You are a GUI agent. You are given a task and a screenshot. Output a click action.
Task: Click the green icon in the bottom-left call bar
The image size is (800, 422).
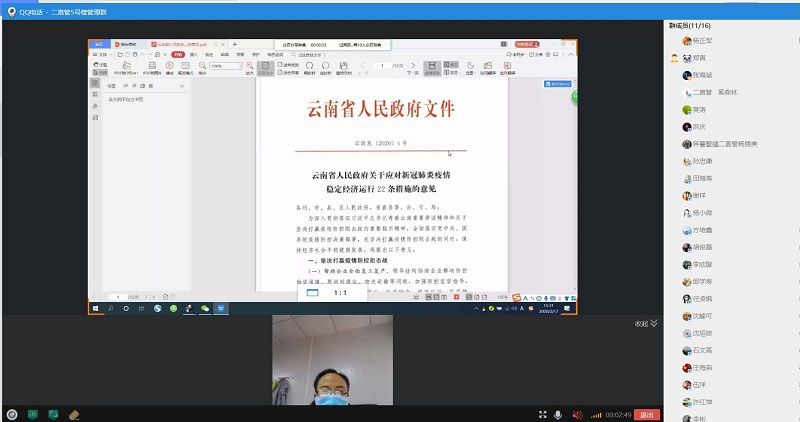pyautogui.click(x=32, y=414)
